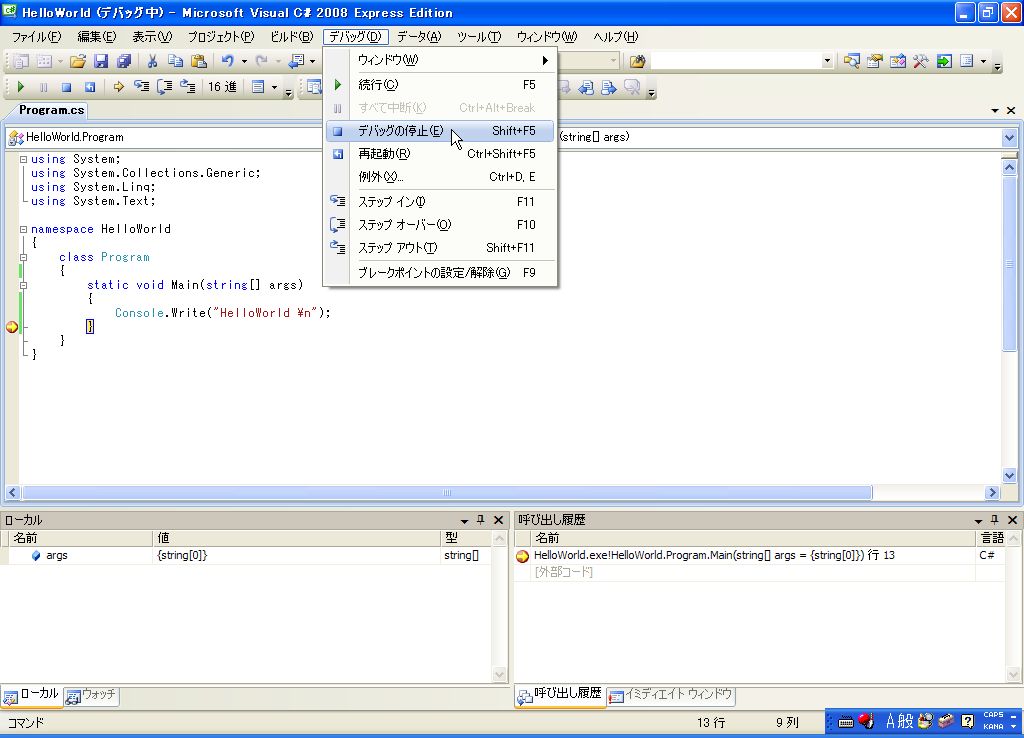Switch to ウォッチ tab
Viewport: 1024px width, 738px height.
pyautogui.click(x=91, y=695)
